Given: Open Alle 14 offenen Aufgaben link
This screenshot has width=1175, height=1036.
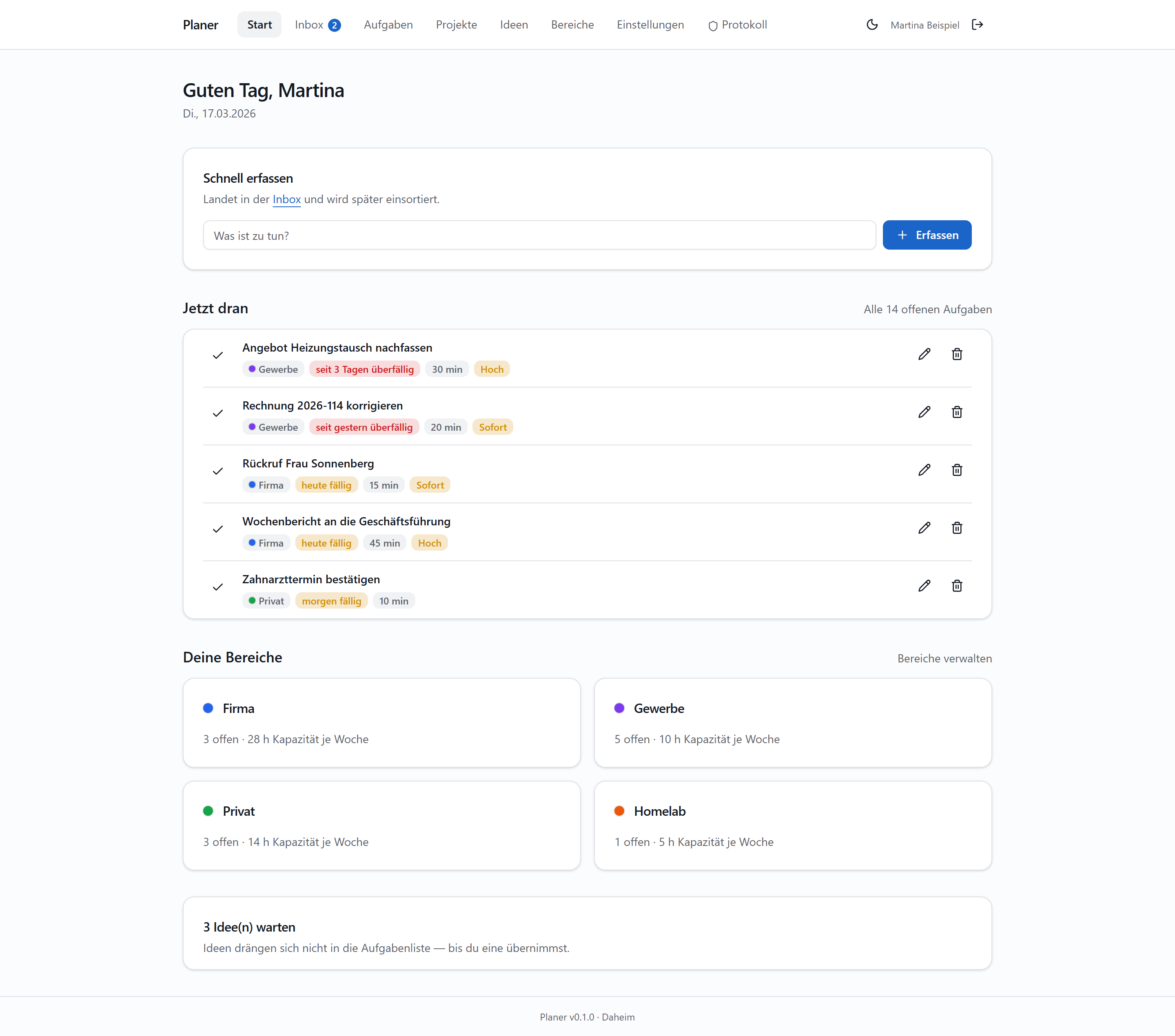Looking at the screenshot, I should click(x=927, y=310).
